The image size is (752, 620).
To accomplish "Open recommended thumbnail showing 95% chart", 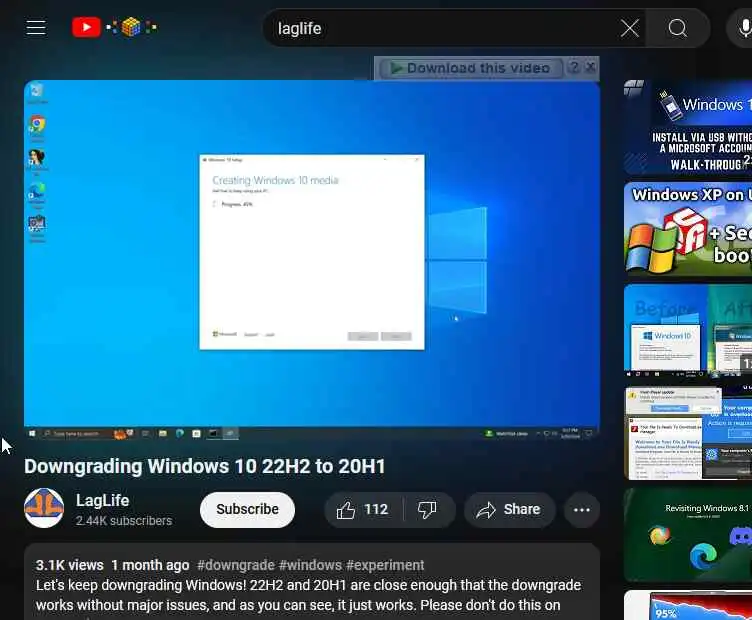I will (688, 605).
